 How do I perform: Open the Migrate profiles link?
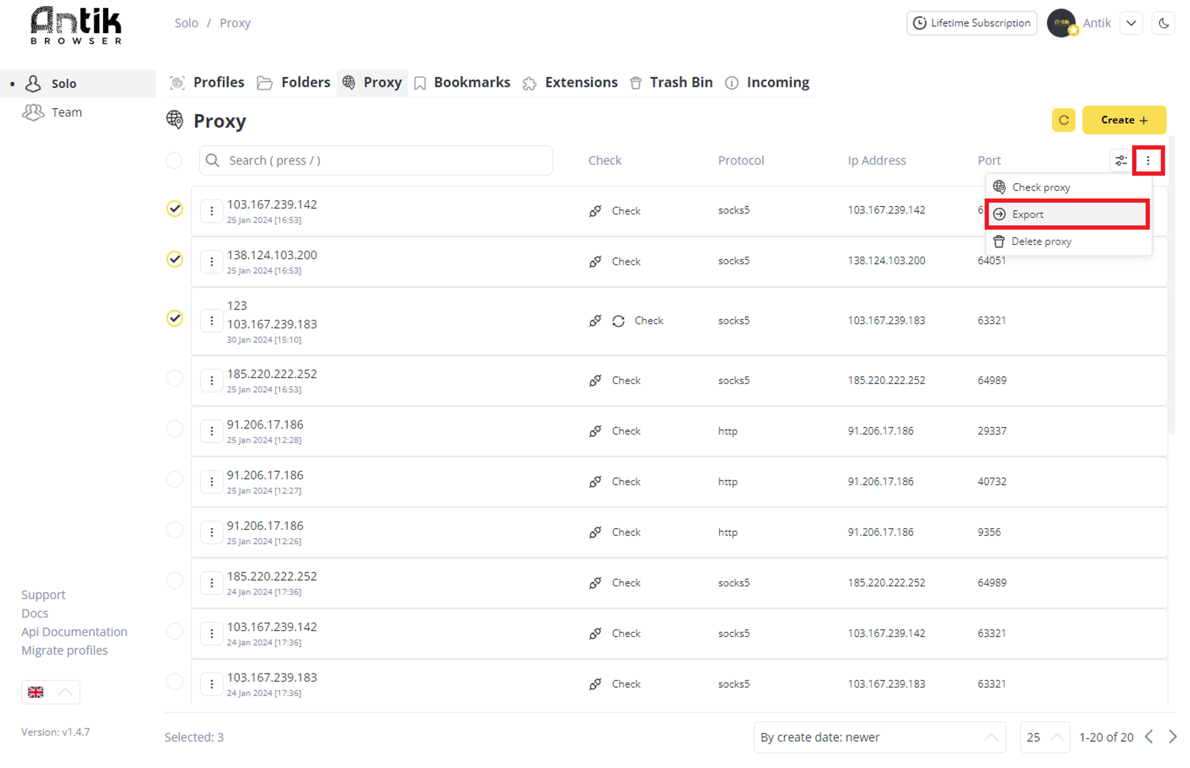click(65, 650)
